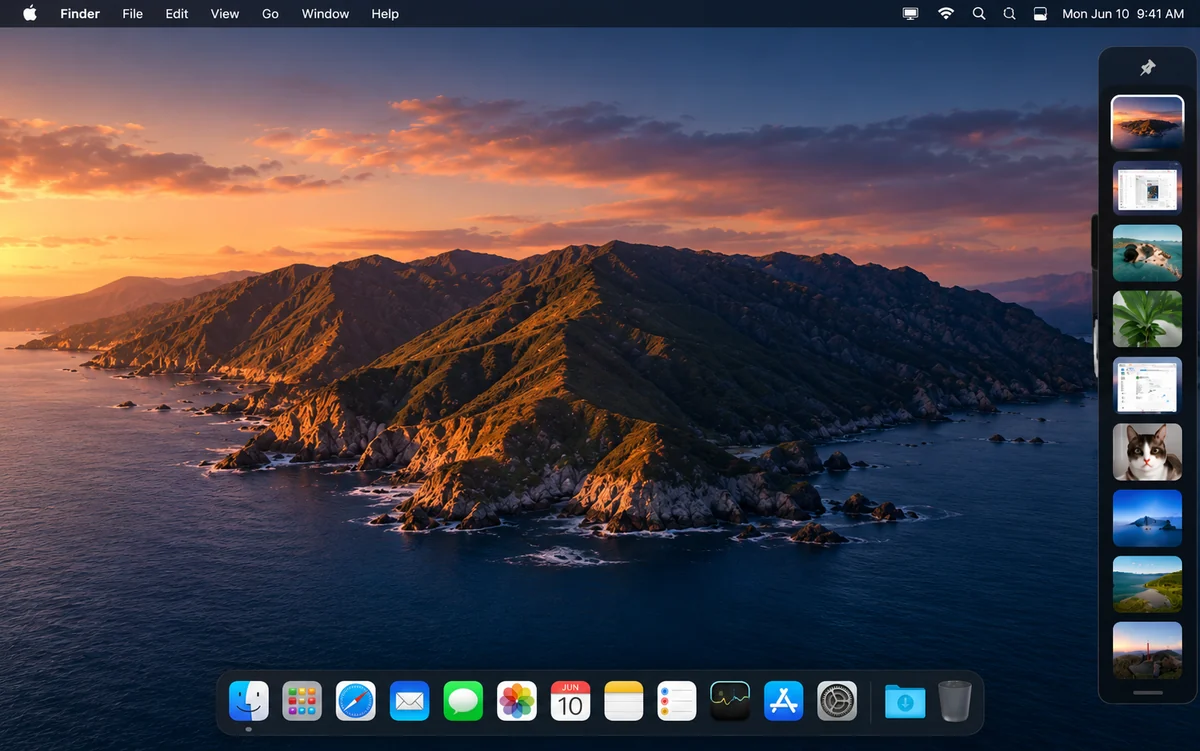
Task: Open Wi-Fi status menu
Action: pos(945,14)
